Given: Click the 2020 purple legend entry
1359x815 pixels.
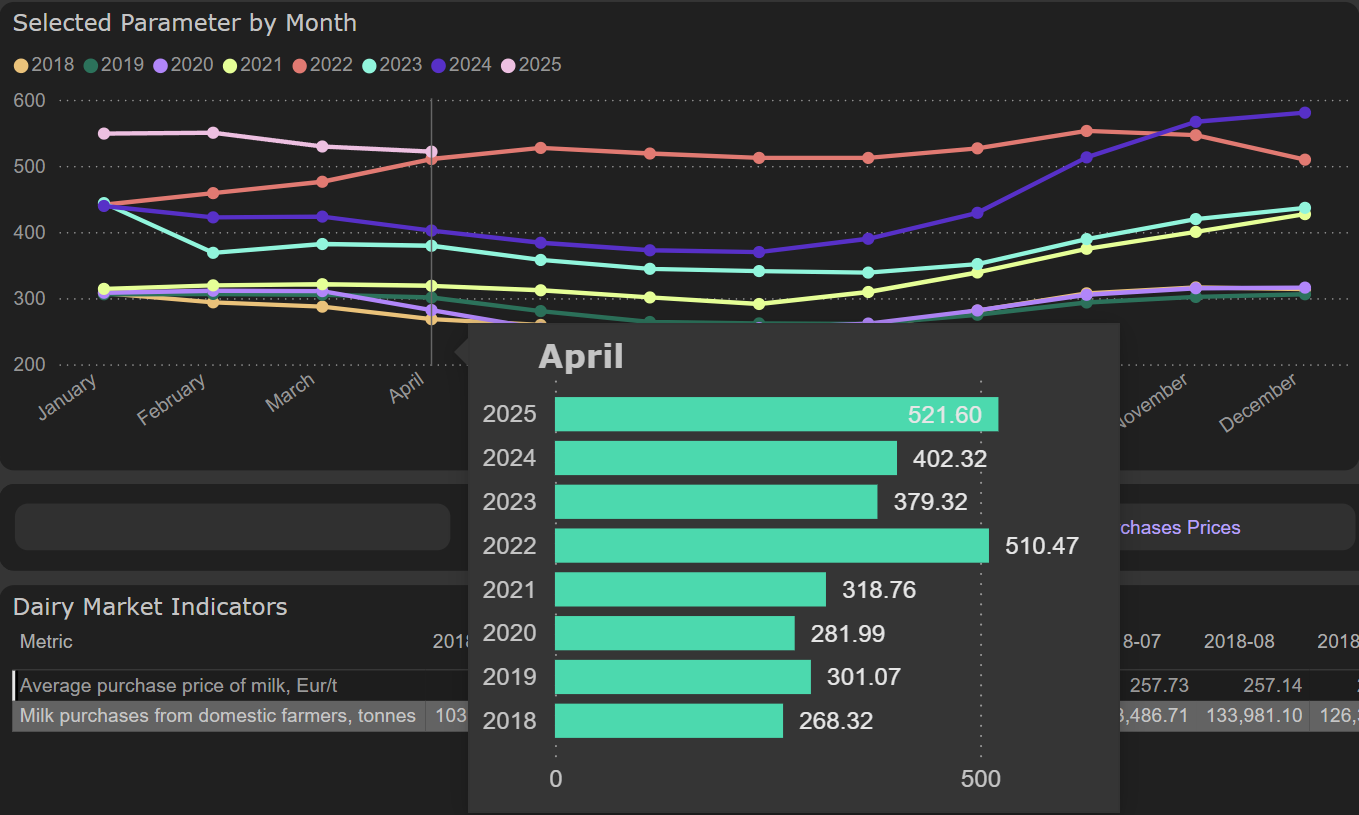Looking at the screenshot, I should click(160, 65).
